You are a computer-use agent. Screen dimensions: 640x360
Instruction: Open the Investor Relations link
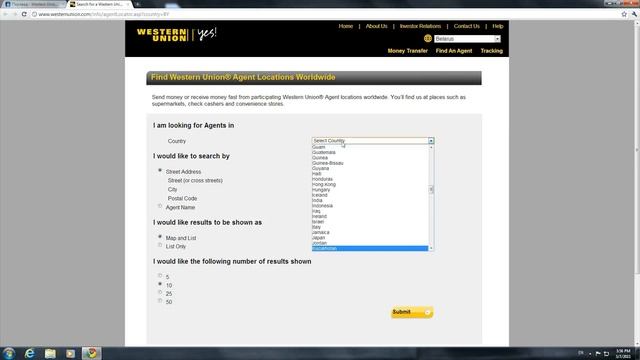pos(420,26)
